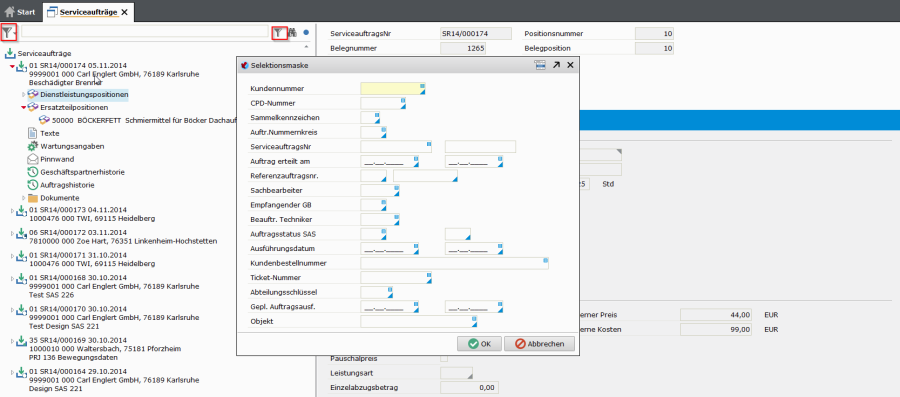900x397 pixels.
Task: Expand Dienstleistungspositionen node
Action: coord(24,94)
